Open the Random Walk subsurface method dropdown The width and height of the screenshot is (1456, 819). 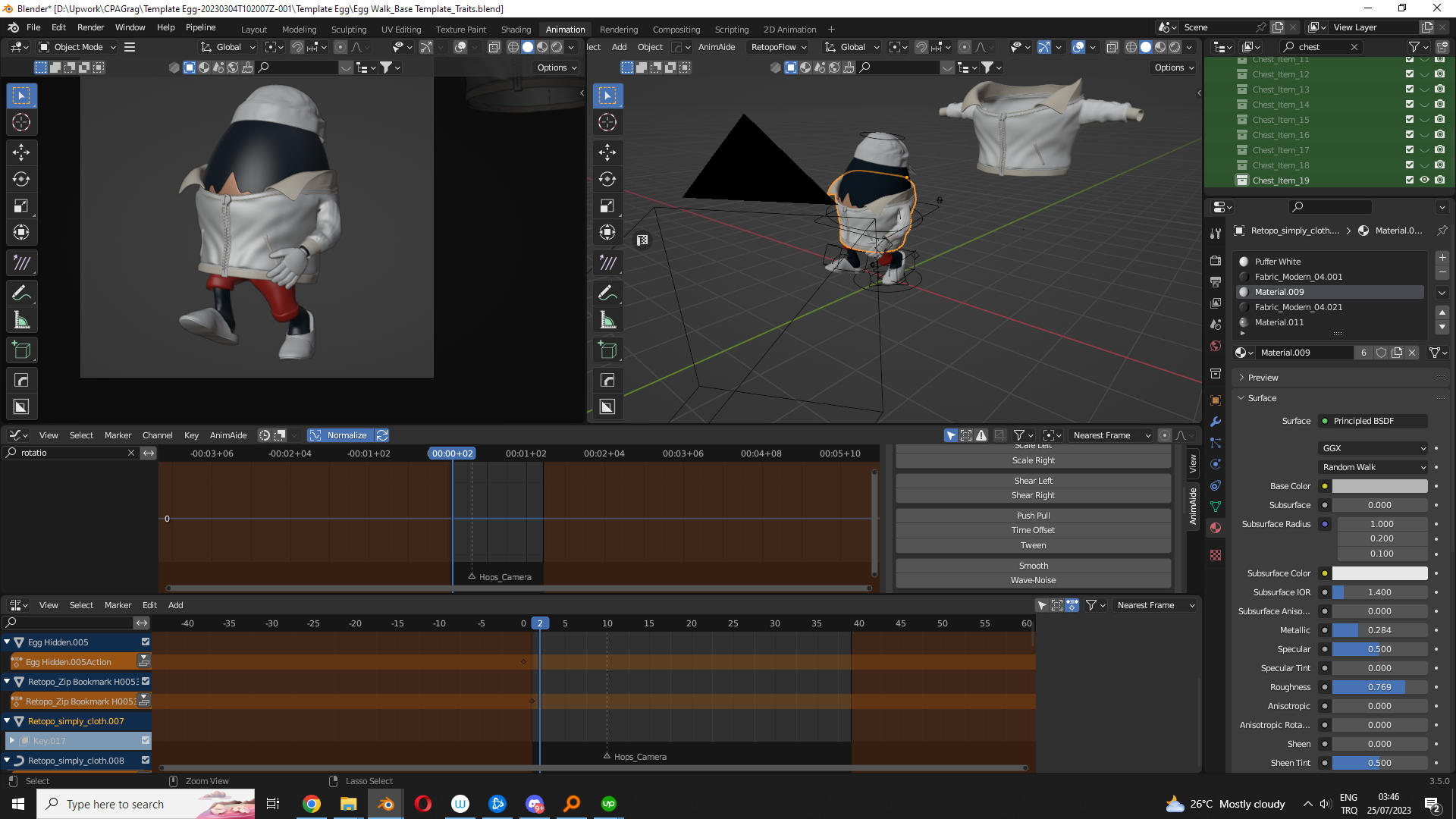coord(1374,467)
